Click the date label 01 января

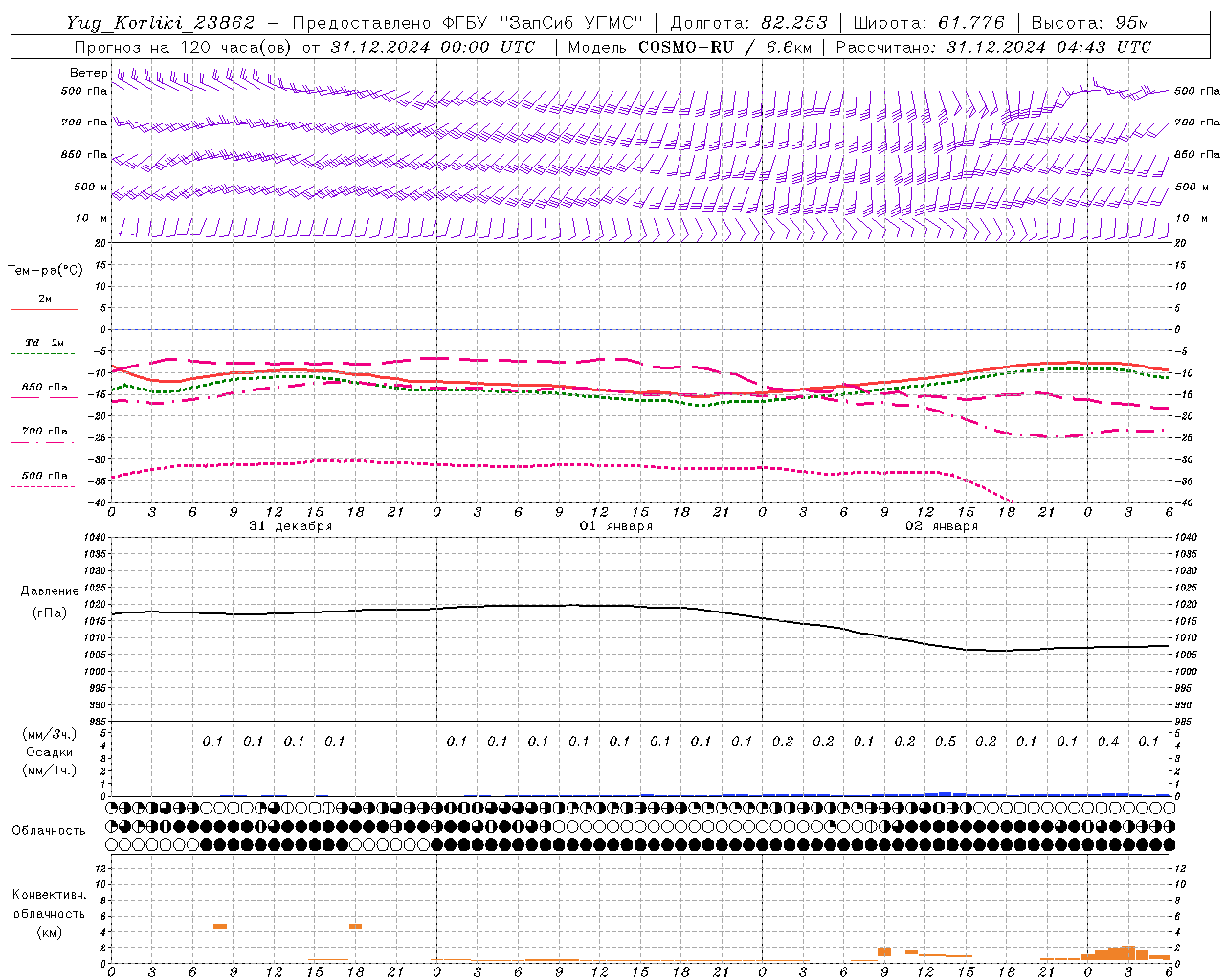click(x=616, y=526)
